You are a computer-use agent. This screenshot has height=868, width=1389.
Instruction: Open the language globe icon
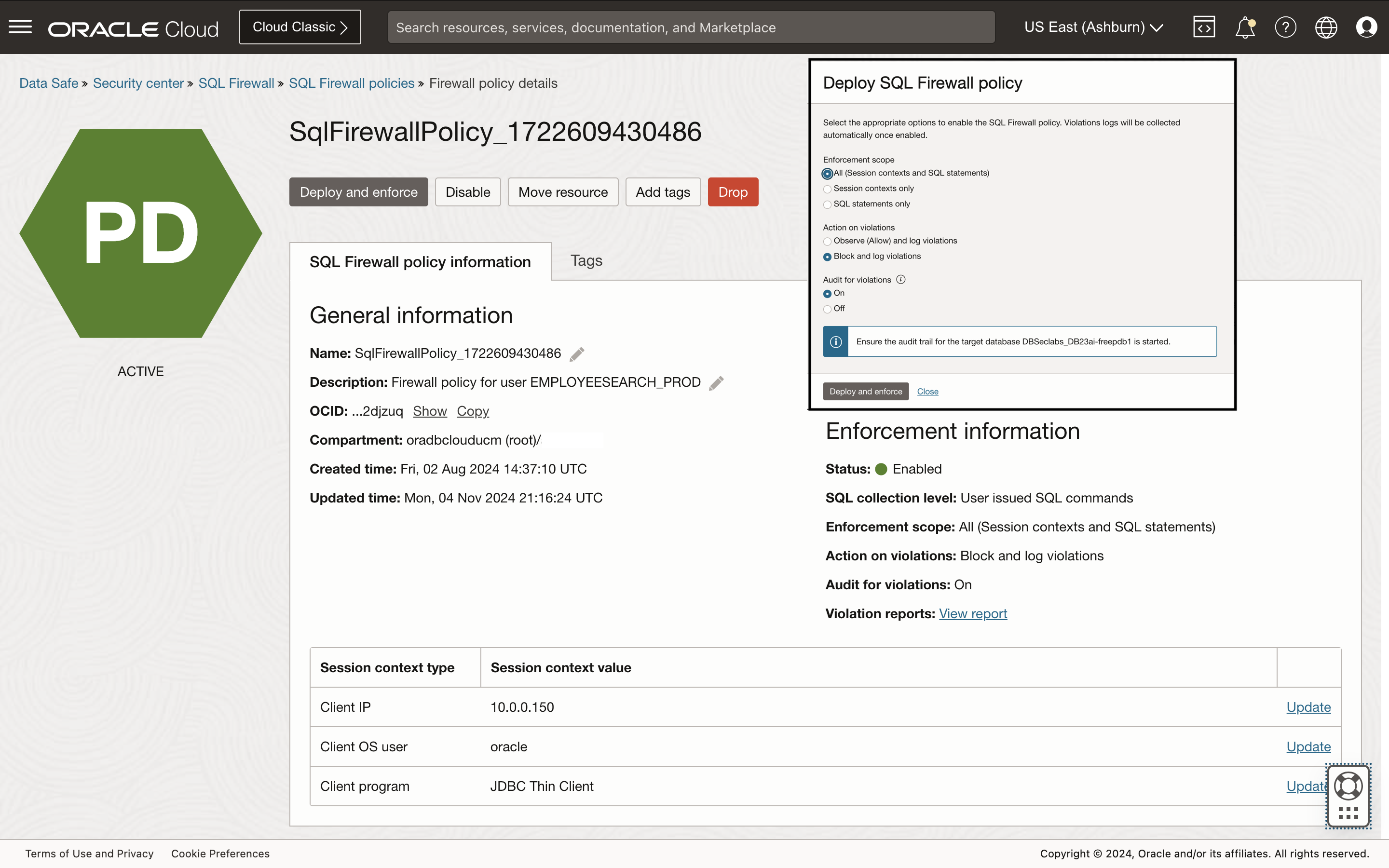click(x=1326, y=27)
